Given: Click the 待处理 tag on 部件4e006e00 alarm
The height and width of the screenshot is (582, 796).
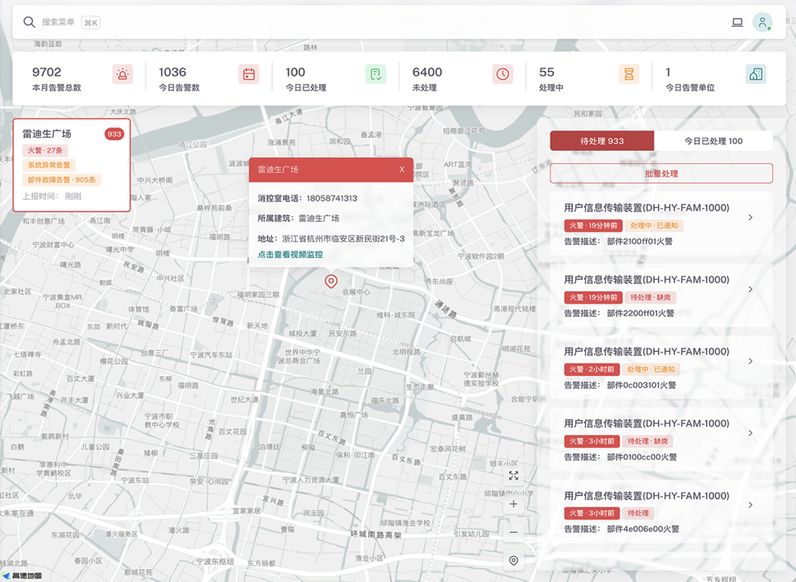Looking at the screenshot, I should 638,513.
